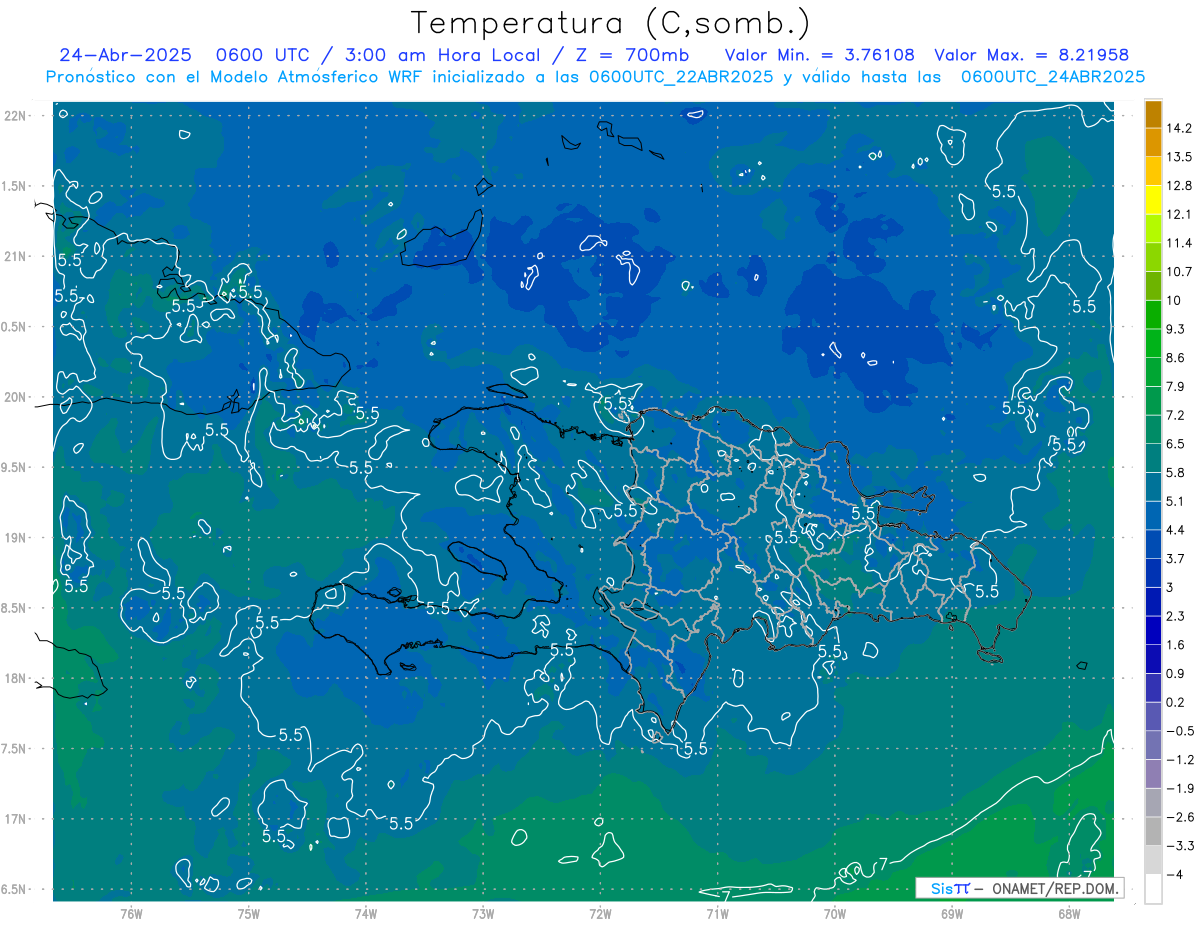Viewport: 1200px width, 927px height.
Task: Click legend color band between 0.9 and 1.6
Action: pyautogui.click(x=1153, y=660)
